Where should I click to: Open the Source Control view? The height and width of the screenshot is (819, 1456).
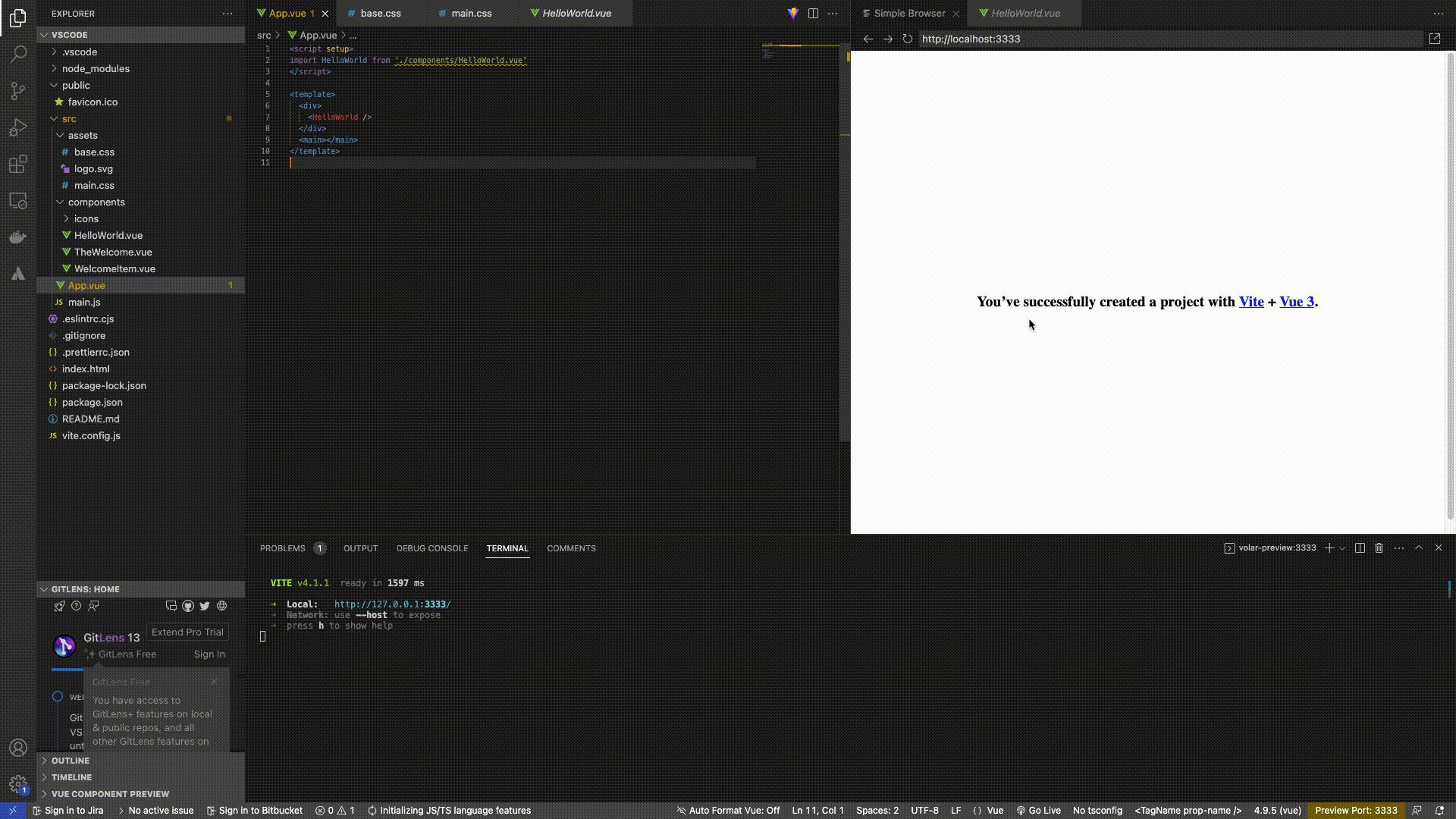click(x=18, y=91)
